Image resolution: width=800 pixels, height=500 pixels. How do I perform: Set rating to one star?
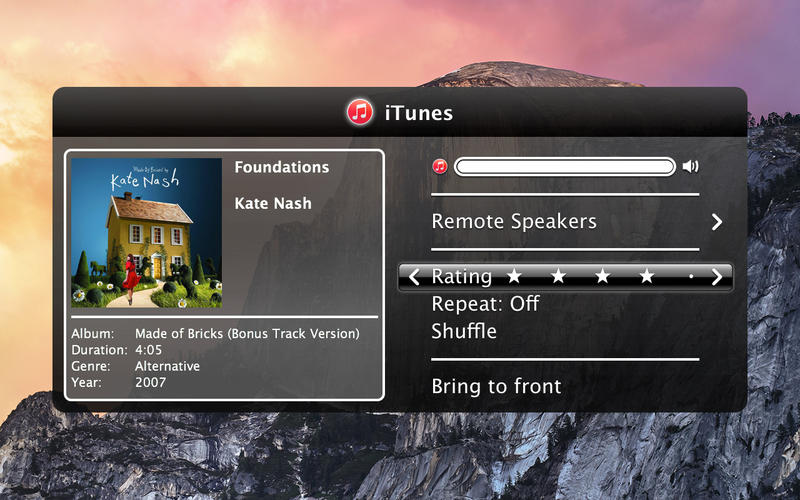514,276
